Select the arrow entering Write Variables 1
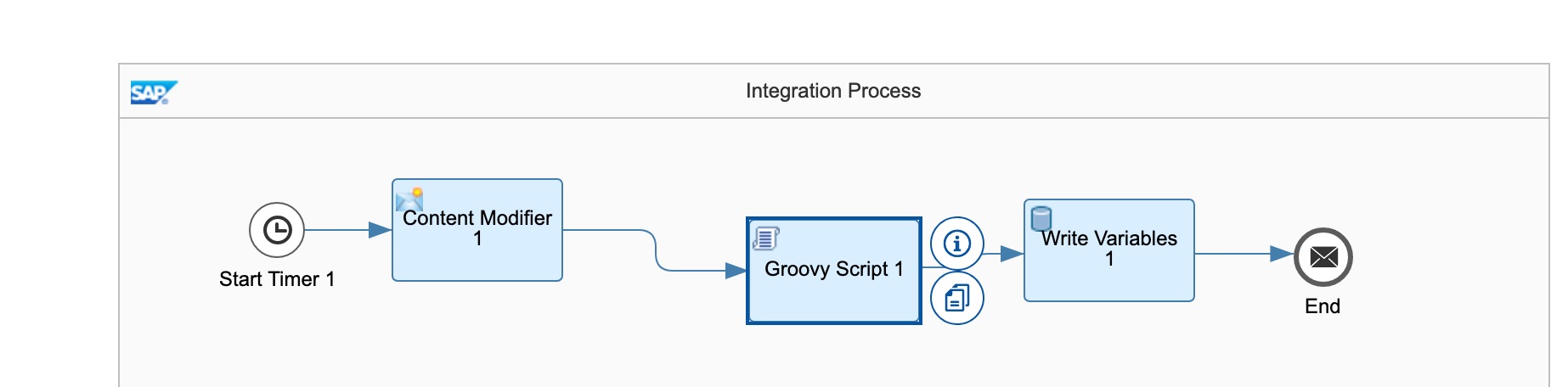The image size is (1568, 387). pyautogui.click(x=1004, y=254)
